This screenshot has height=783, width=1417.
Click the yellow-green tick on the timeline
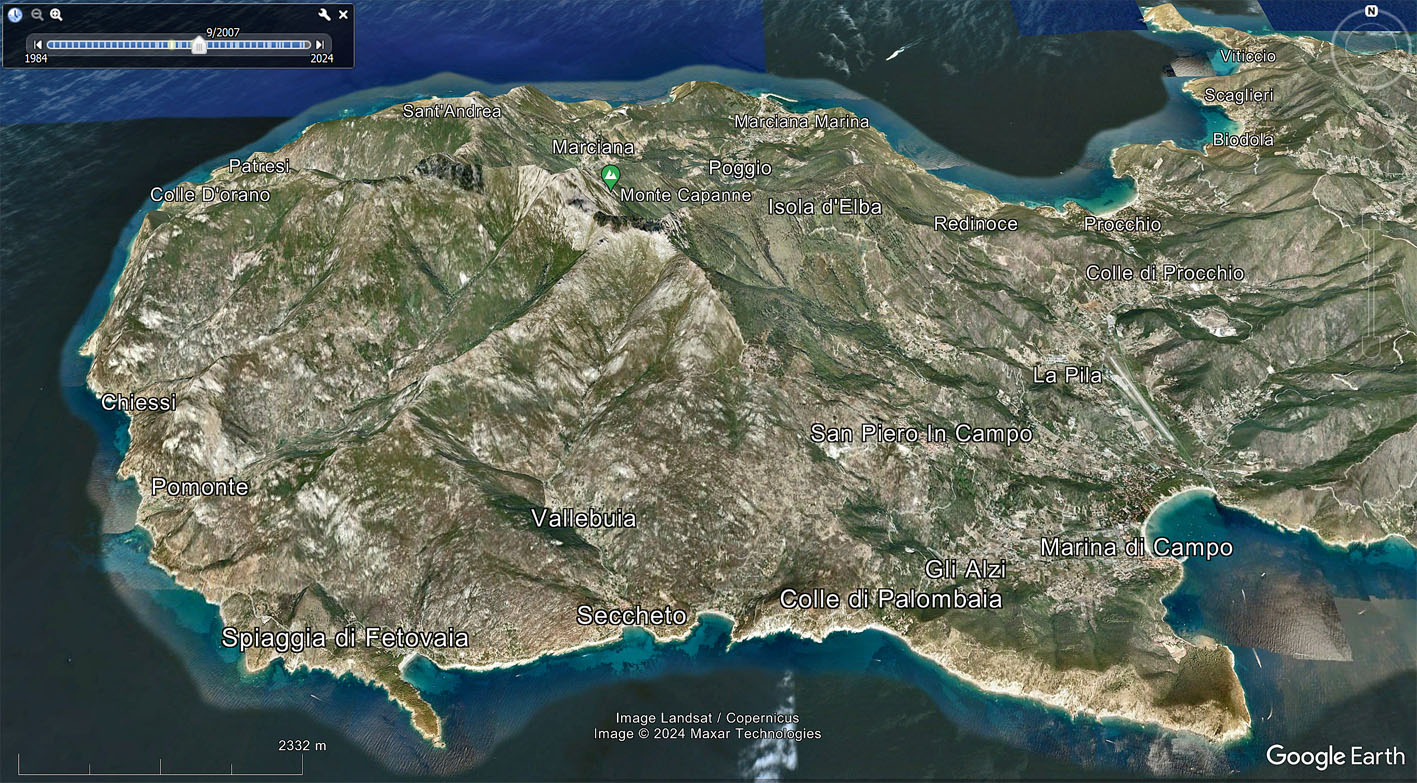coord(172,45)
